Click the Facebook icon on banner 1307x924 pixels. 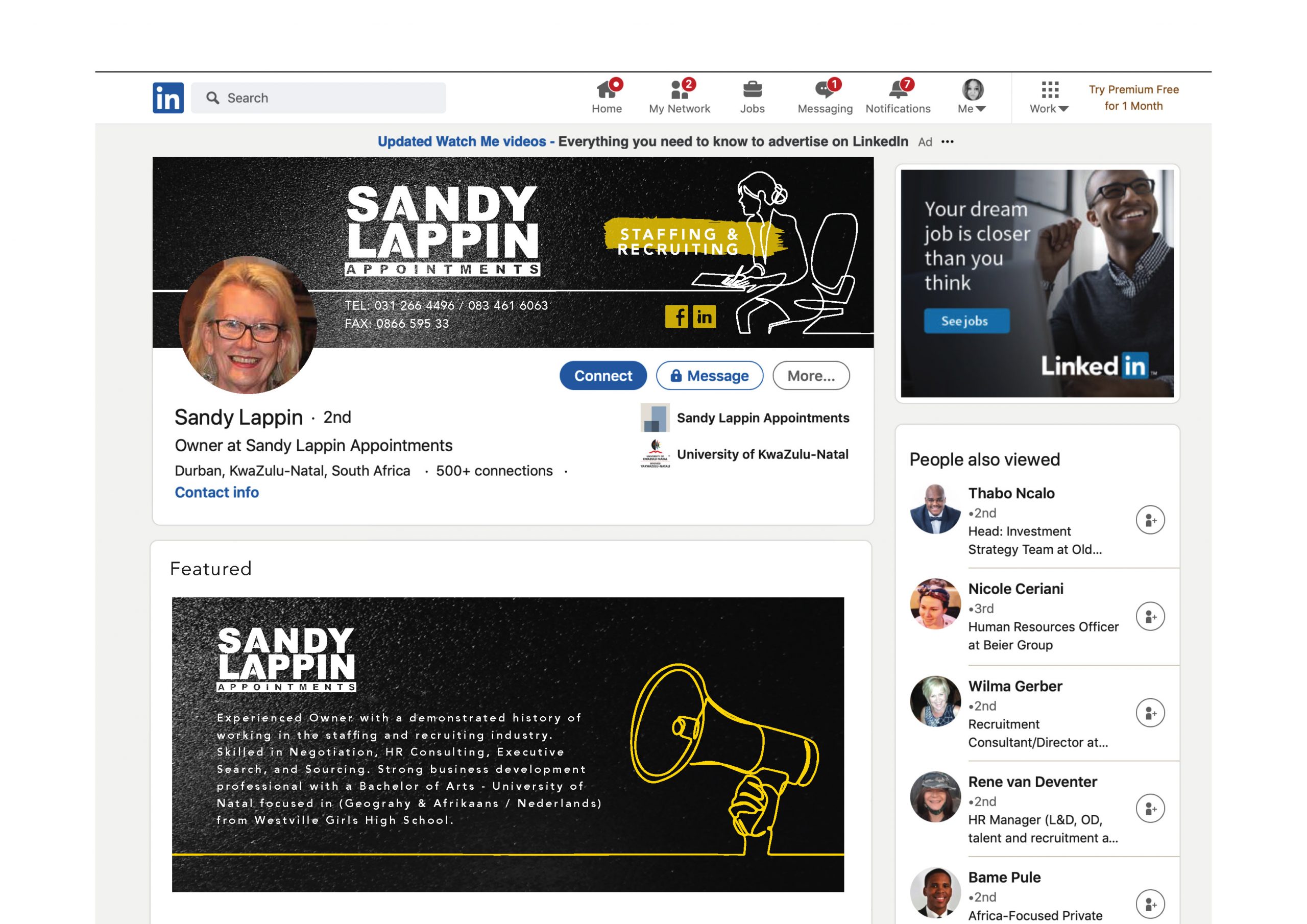click(676, 317)
